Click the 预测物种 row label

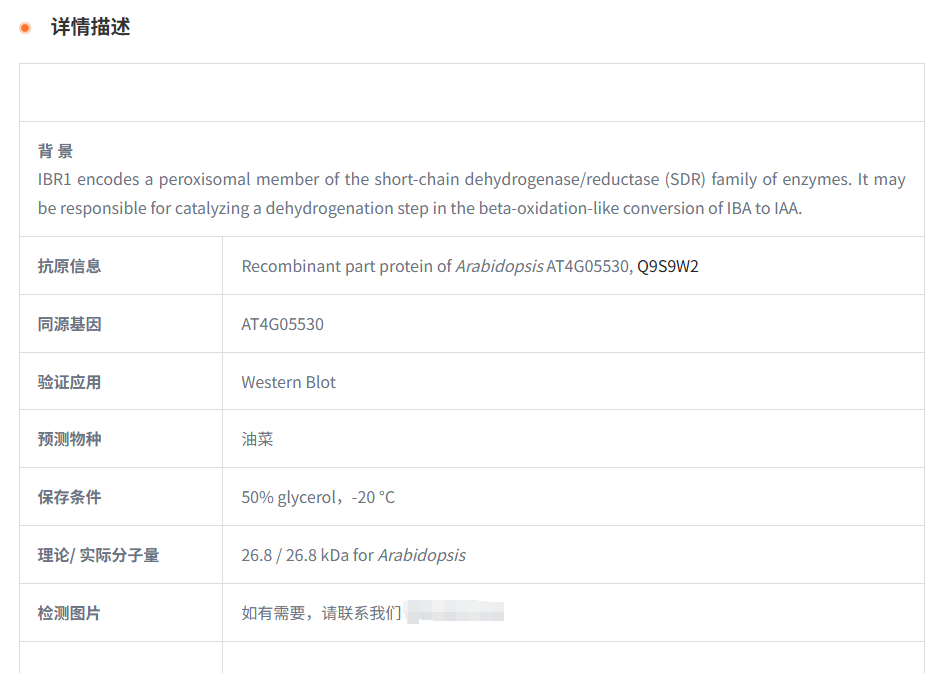pos(69,439)
